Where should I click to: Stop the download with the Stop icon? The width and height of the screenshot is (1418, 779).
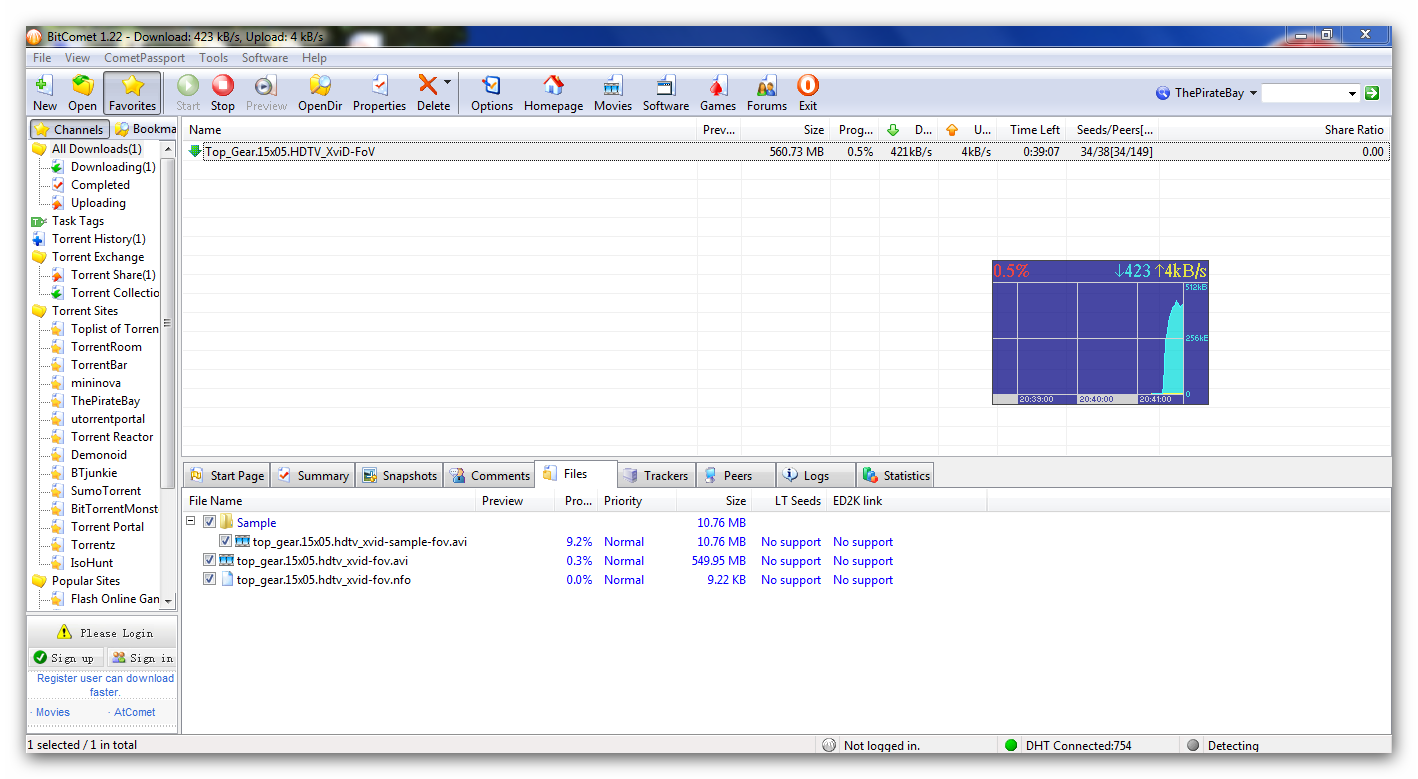click(223, 92)
